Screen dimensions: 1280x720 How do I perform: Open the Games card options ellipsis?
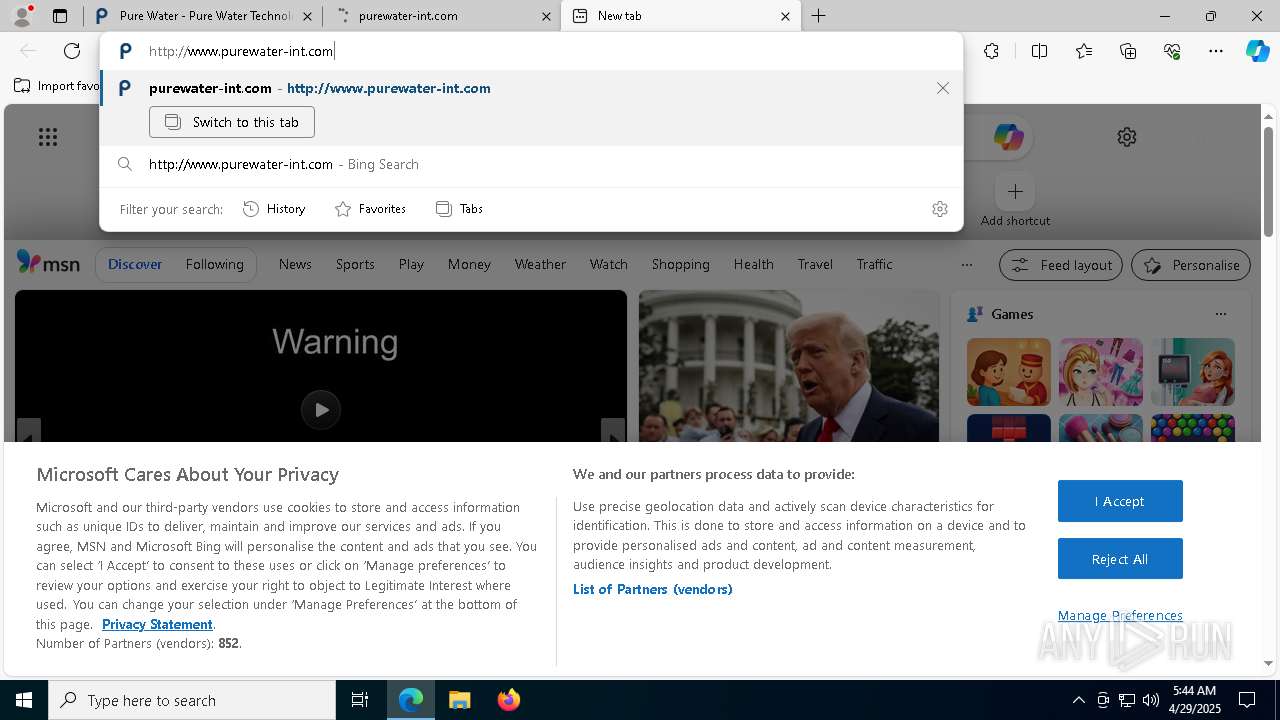point(1221,314)
